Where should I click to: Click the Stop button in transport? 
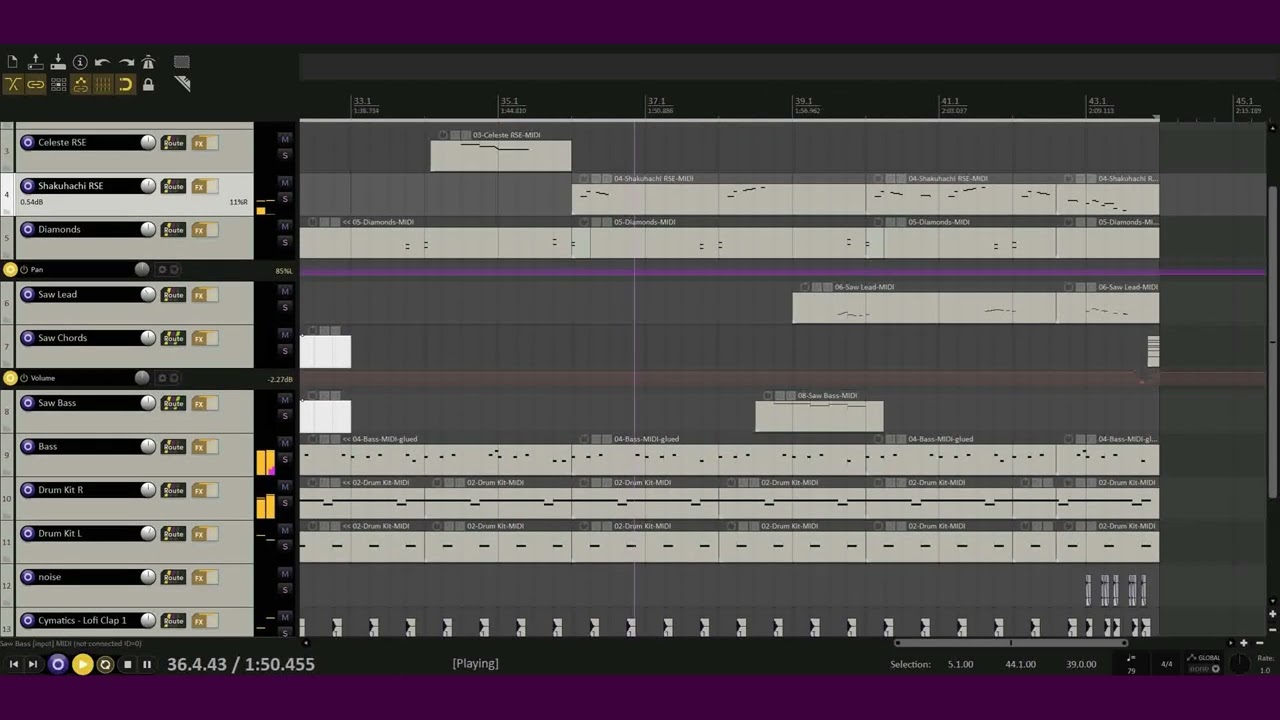pos(127,664)
